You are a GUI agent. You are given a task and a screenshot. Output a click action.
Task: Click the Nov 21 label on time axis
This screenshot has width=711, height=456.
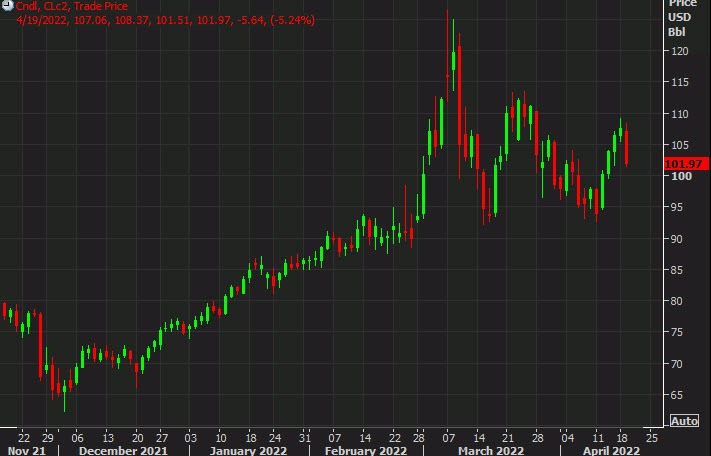22,450
